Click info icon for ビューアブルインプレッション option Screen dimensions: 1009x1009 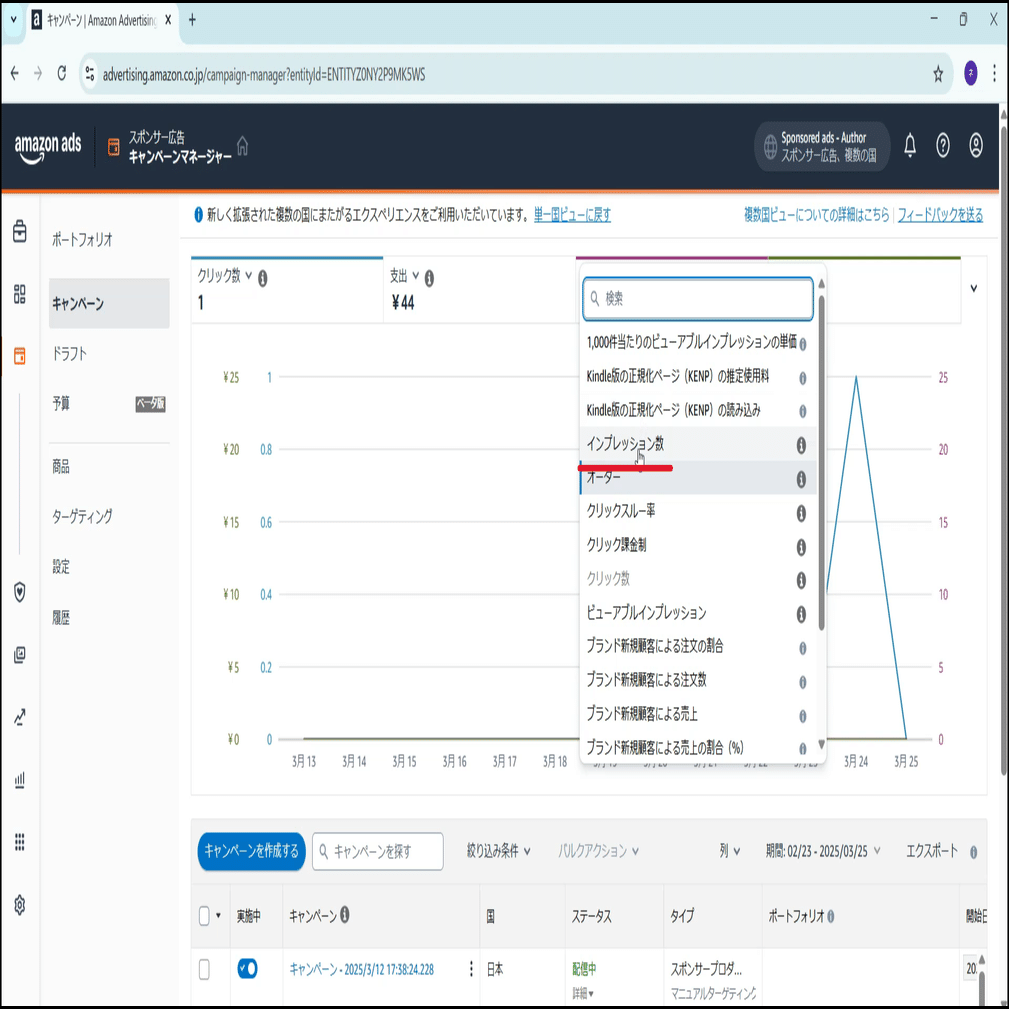point(801,614)
